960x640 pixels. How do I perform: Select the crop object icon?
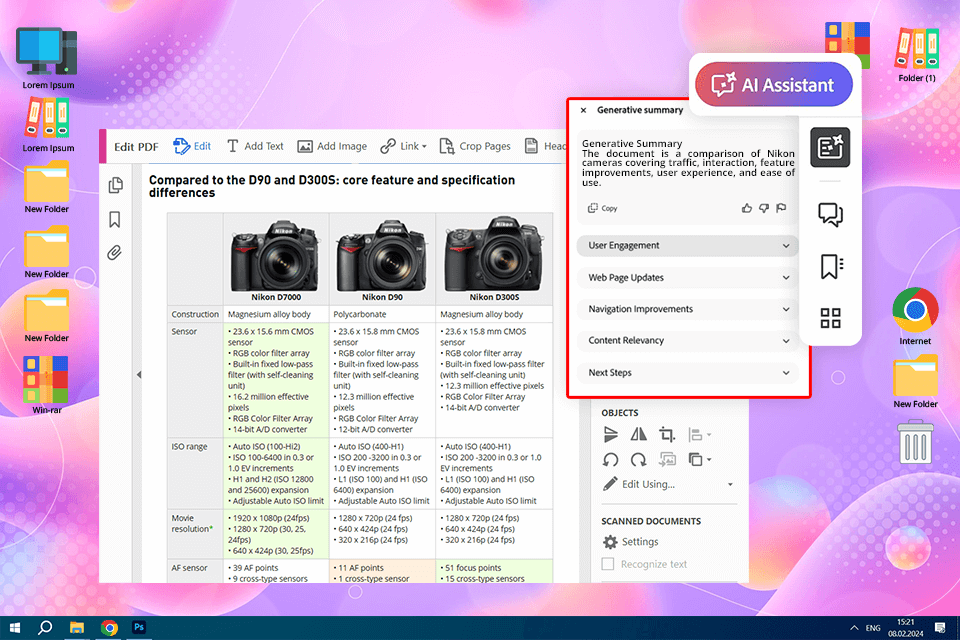click(667, 435)
